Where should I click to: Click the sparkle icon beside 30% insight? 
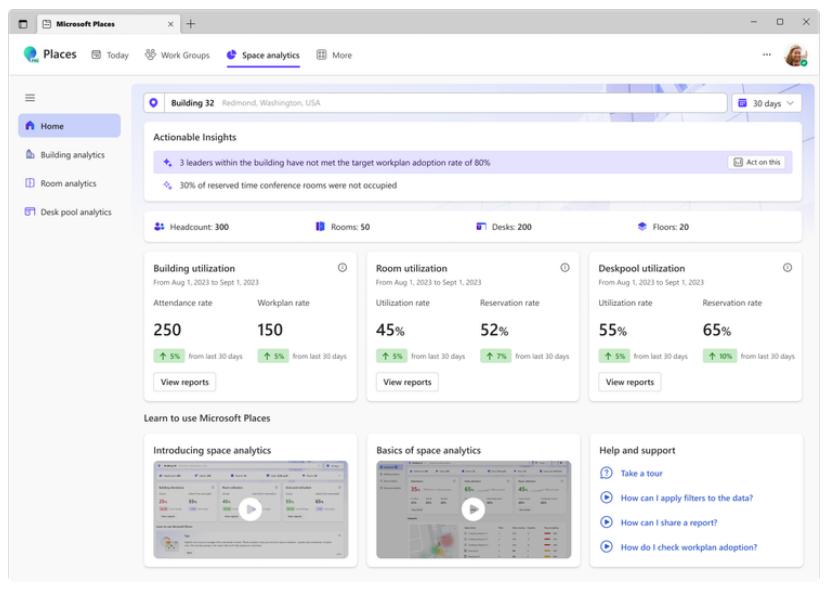(x=168, y=185)
